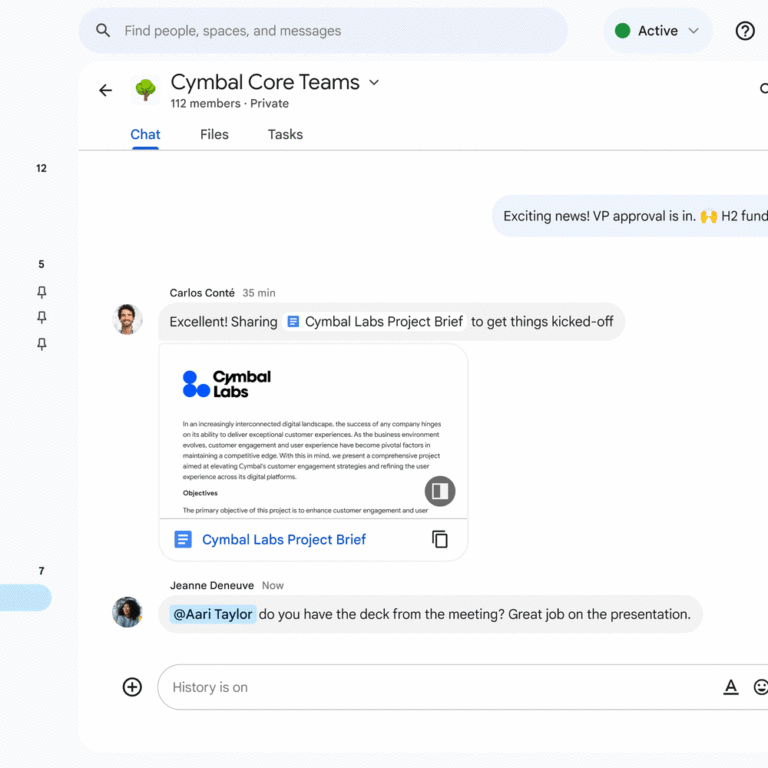Click the magnifier icon in the search bar
The image size is (768, 768).
click(103, 31)
